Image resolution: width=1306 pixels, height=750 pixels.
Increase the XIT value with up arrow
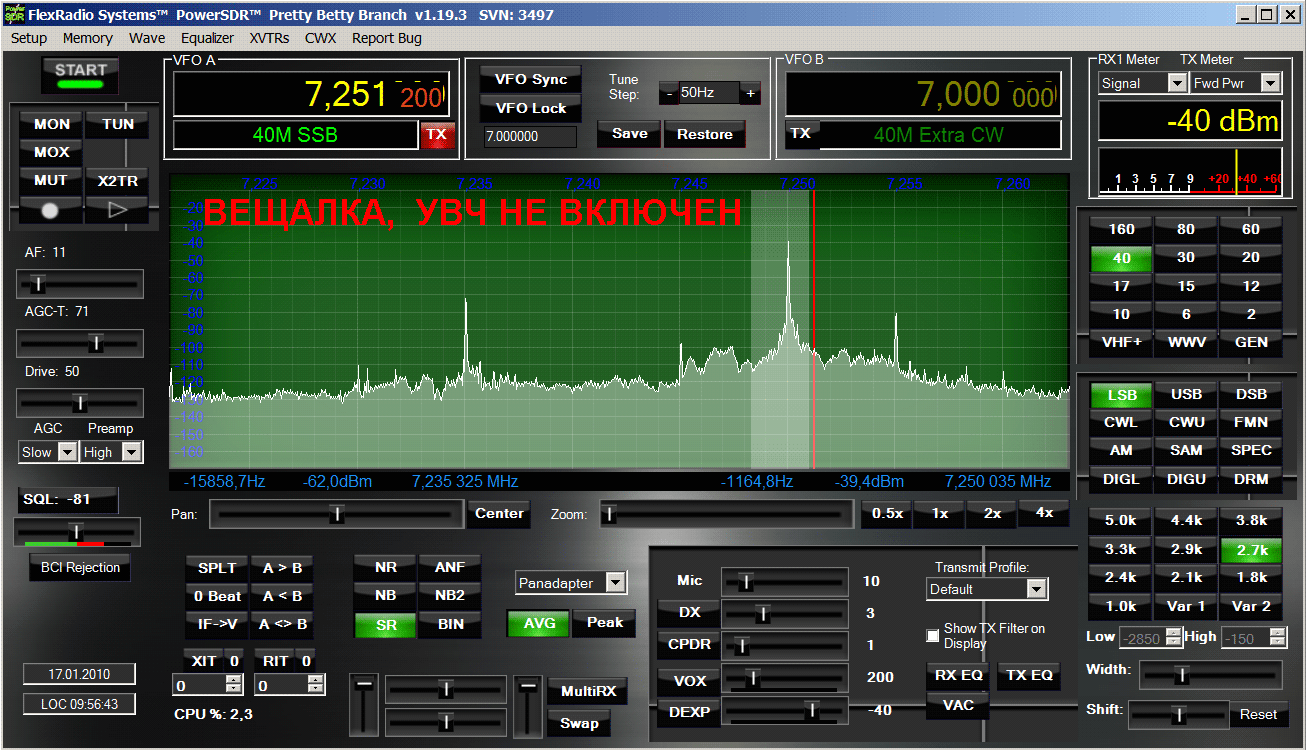(234, 681)
